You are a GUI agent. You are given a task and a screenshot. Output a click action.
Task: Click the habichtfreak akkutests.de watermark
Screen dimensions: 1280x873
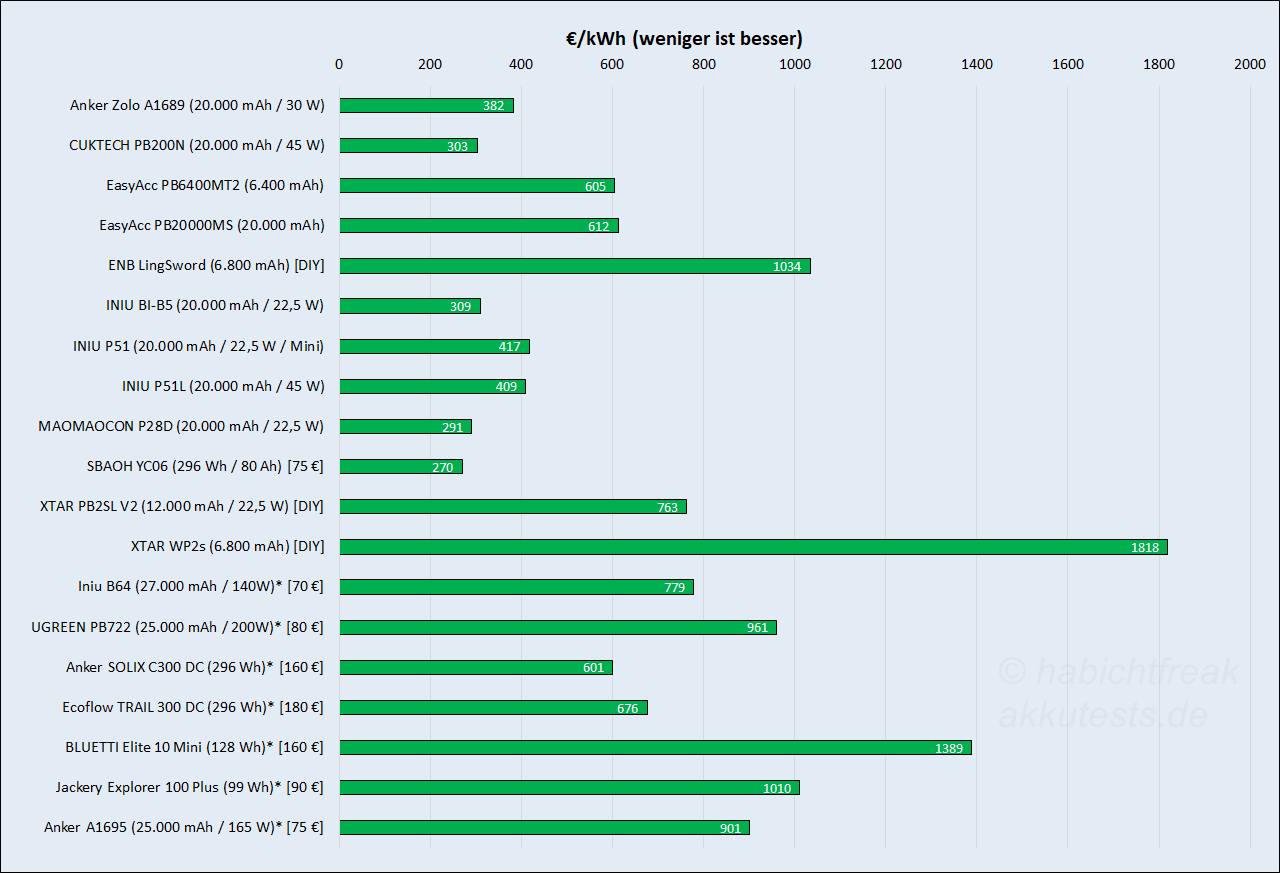pos(1117,693)
